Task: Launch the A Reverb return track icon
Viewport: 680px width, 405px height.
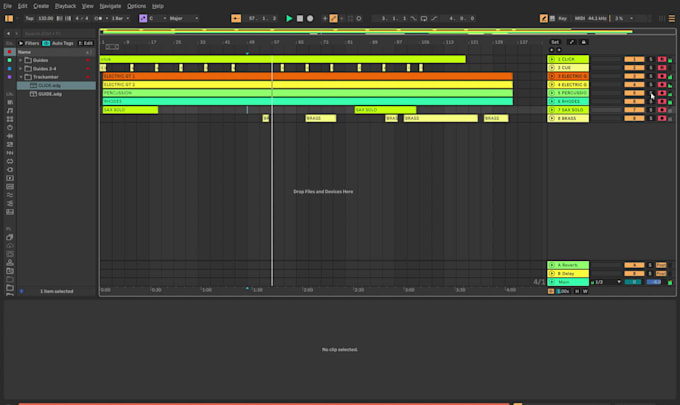Action: click(552, 265)
